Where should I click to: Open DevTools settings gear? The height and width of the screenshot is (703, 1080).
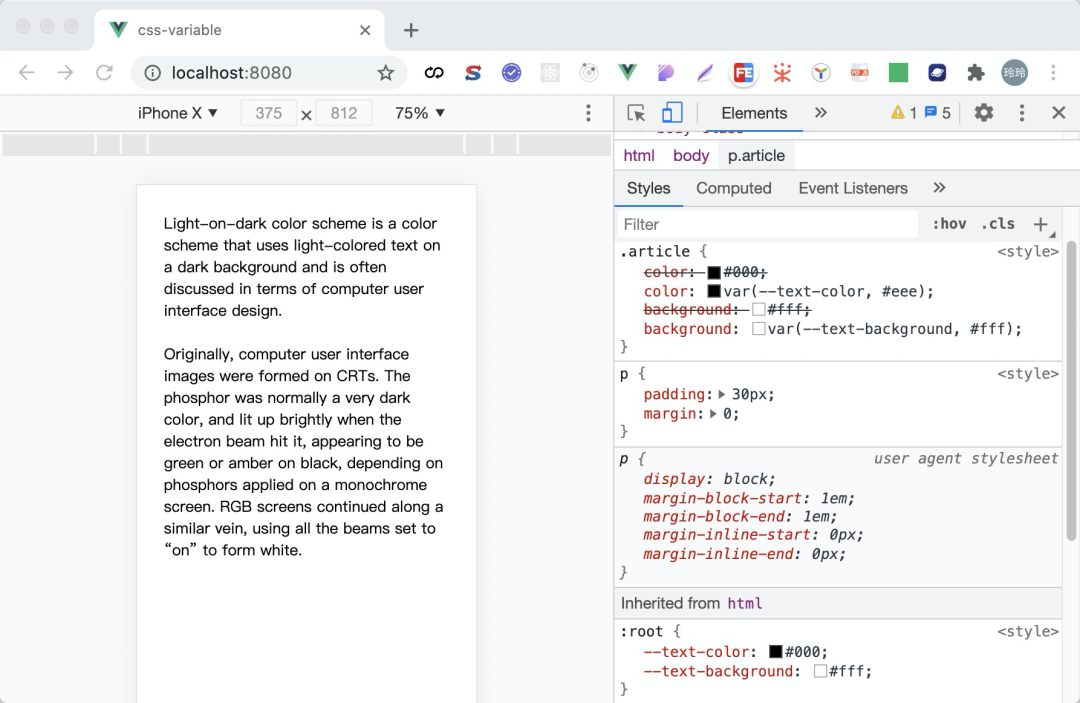click(984, 113)
